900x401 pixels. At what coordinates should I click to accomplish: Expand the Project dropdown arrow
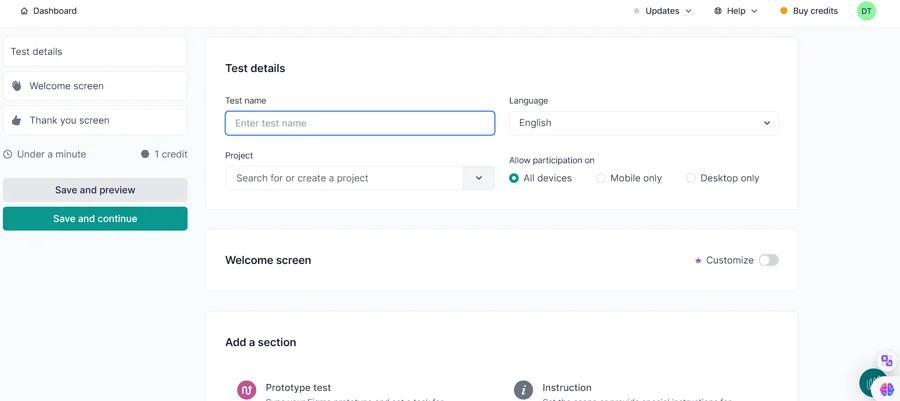click(x=478, y=178)
